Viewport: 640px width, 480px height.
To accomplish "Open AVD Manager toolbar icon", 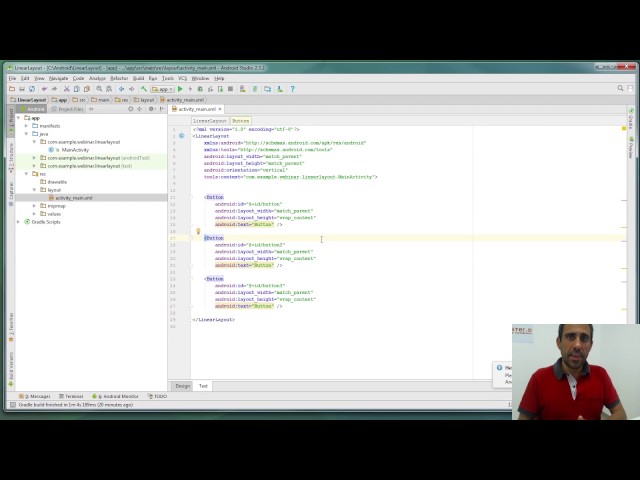I will coord(242,89).
